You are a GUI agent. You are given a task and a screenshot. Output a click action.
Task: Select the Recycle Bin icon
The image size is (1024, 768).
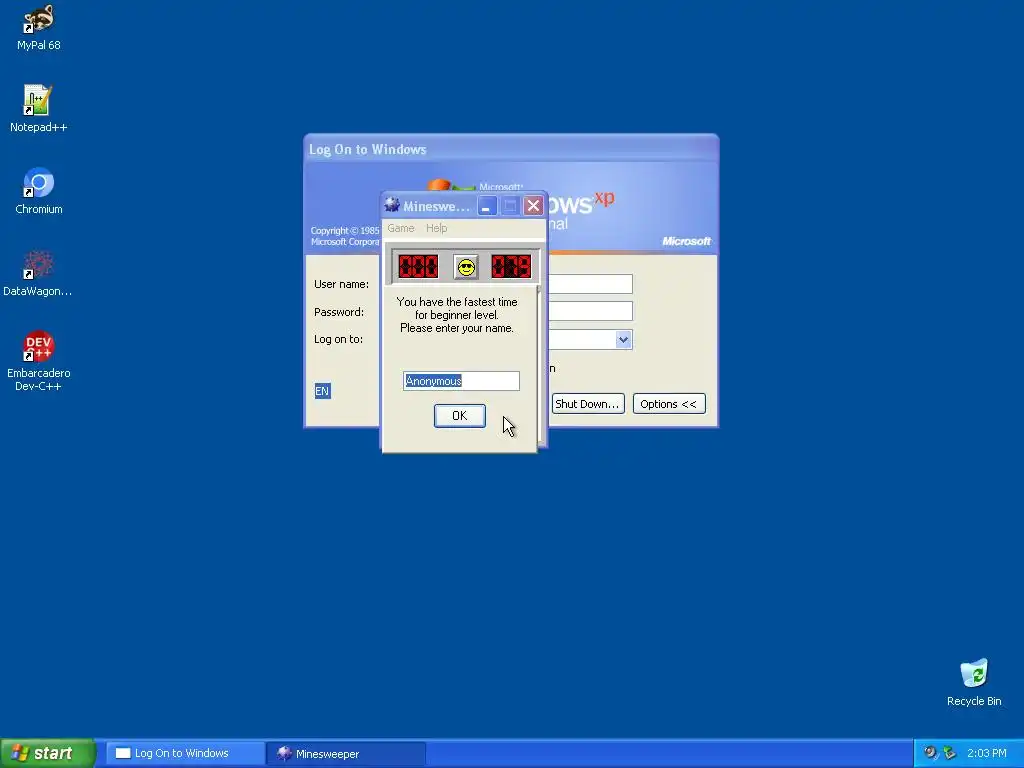point(974,682)
